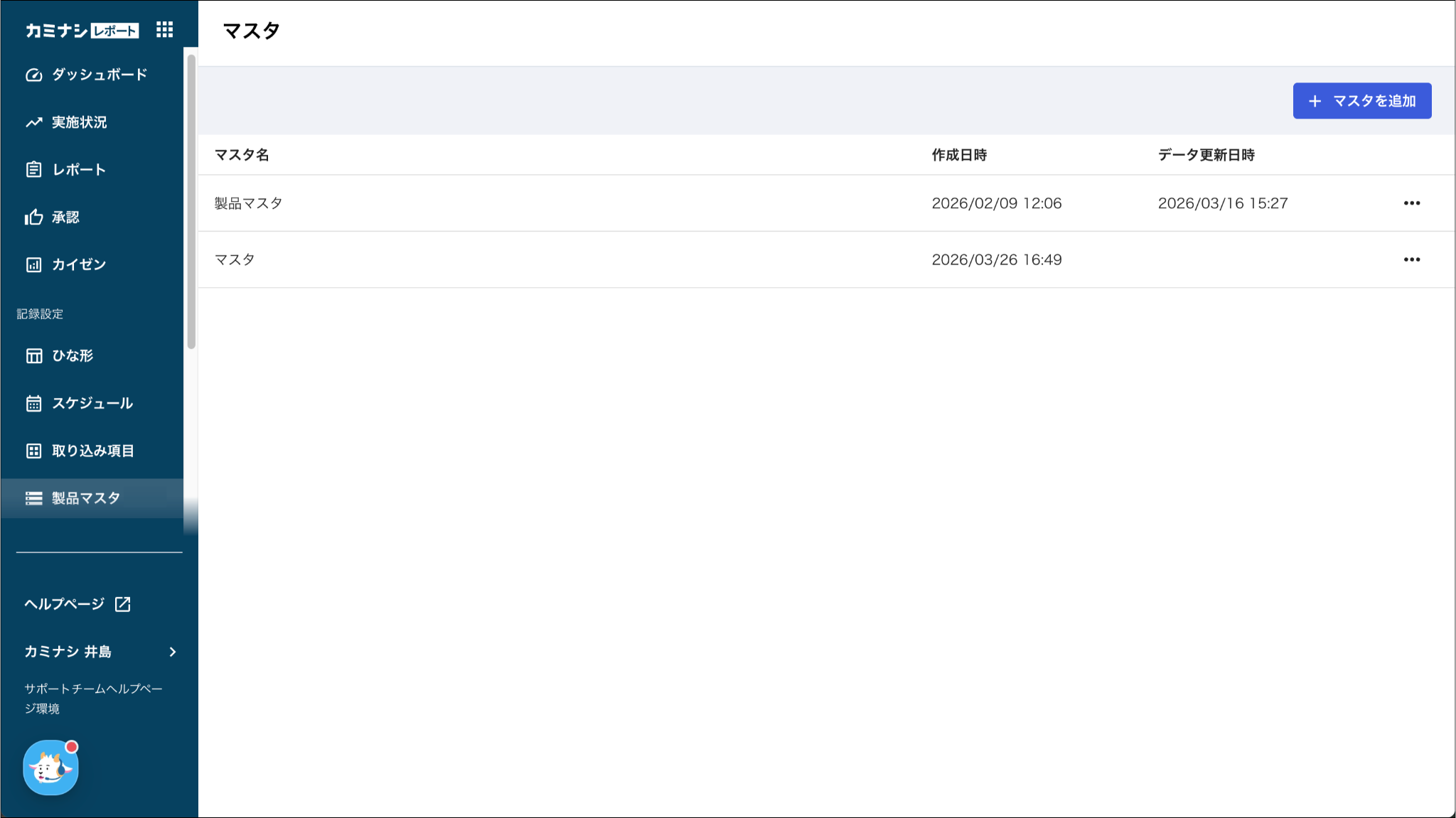This screenshot has width=1456, height=818.
Task: Open the options menu for 製品マスタ row
Action: coord(1411,203)
